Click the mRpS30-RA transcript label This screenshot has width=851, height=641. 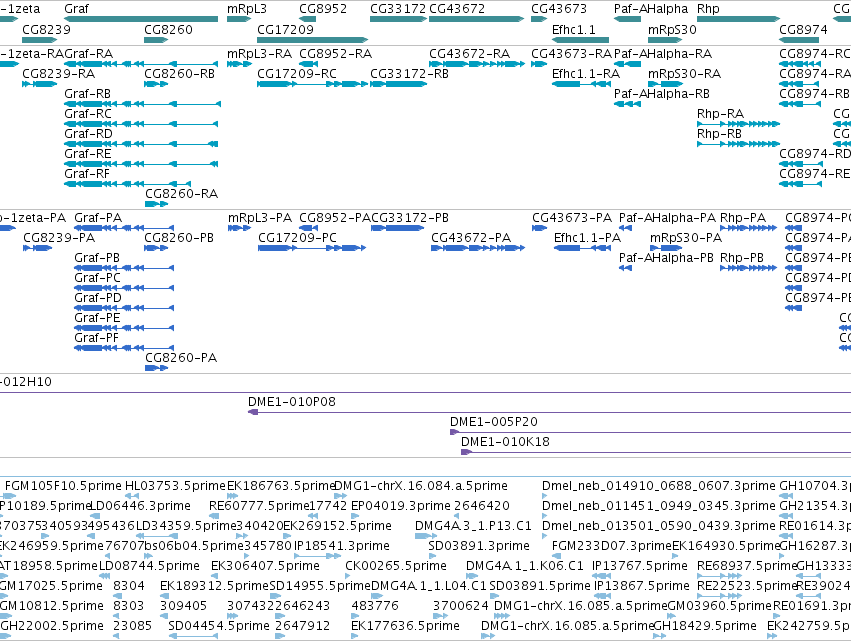(x=684, y=74)
